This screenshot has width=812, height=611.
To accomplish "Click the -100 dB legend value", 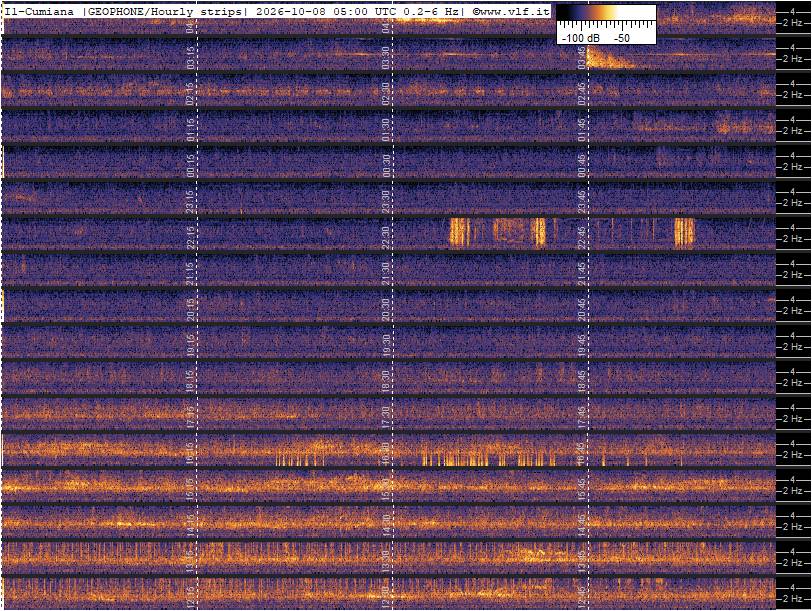I will pos(581,38).
